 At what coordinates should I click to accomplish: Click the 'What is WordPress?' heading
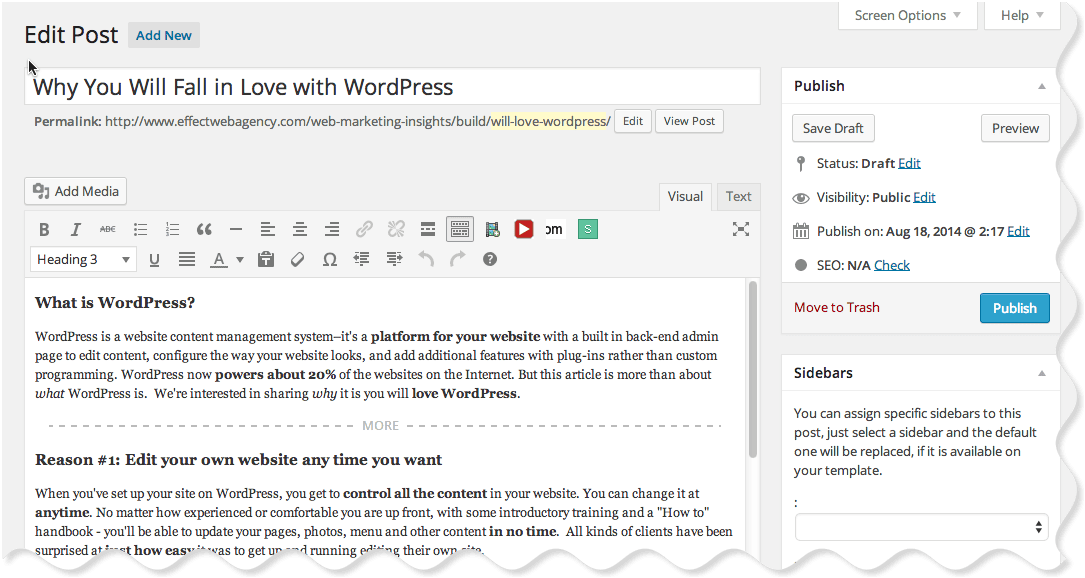115,302
